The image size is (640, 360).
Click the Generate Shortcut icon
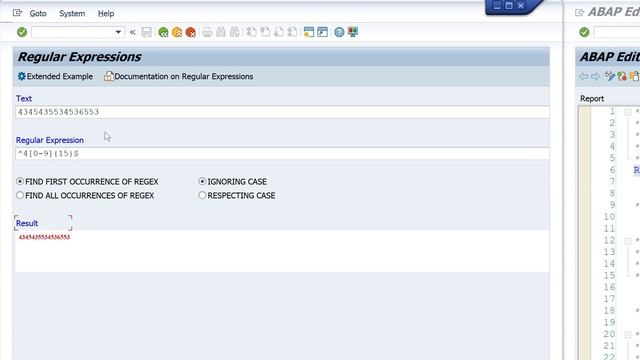322,32
